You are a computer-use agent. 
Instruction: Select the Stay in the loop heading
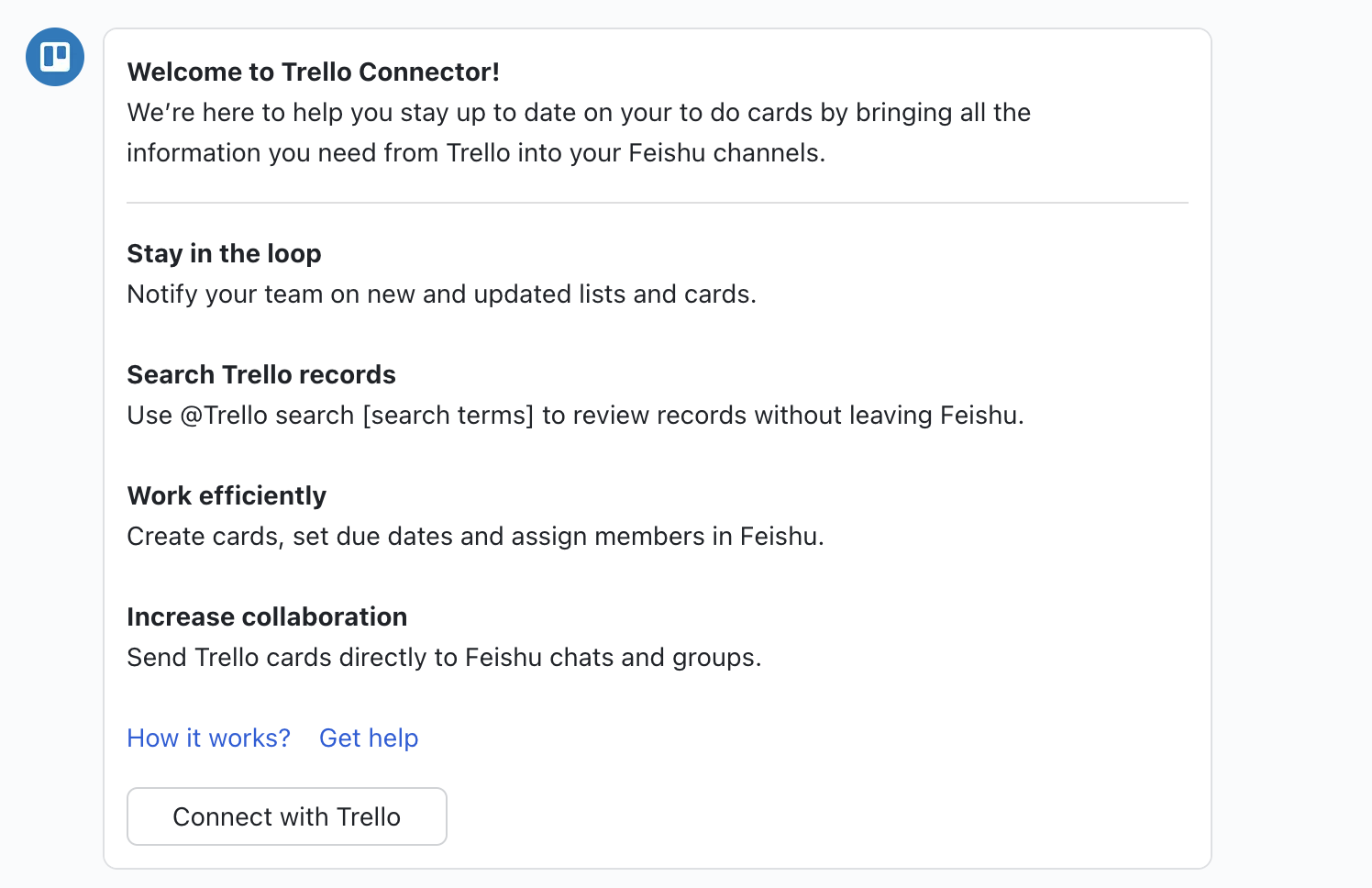coord(224,253)
